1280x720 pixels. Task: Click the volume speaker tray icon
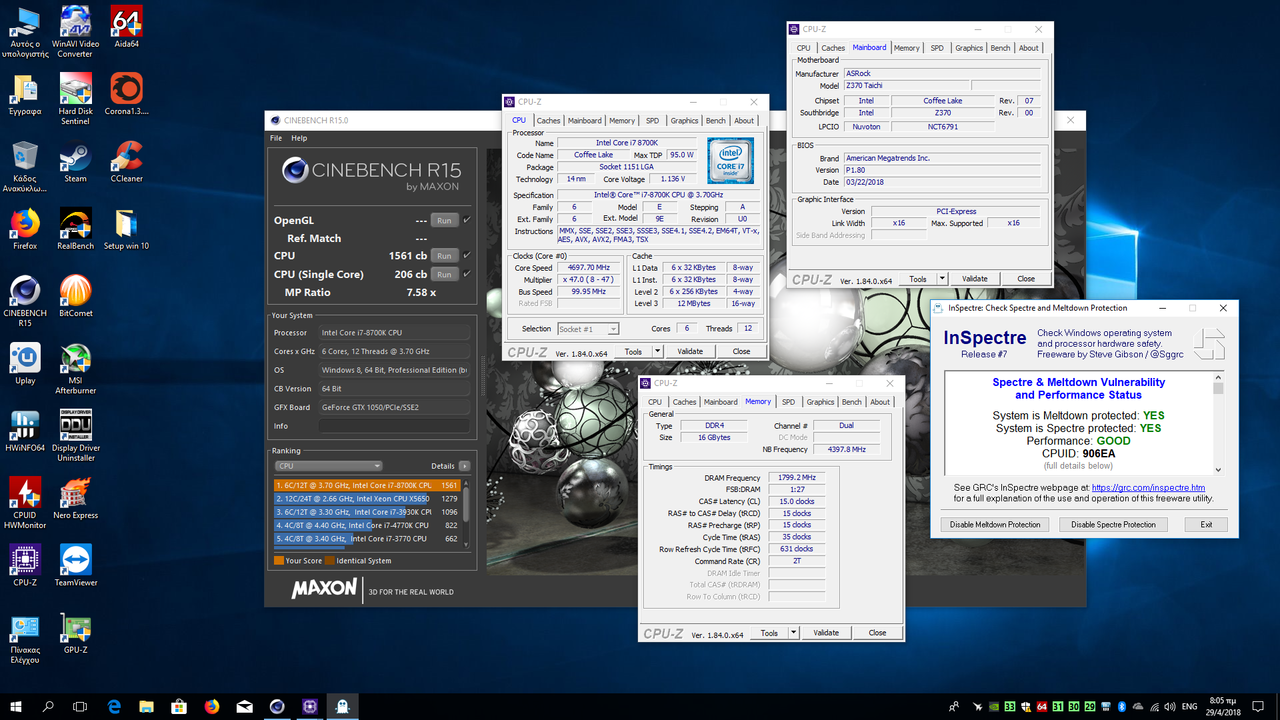(x=1169, y=706)
